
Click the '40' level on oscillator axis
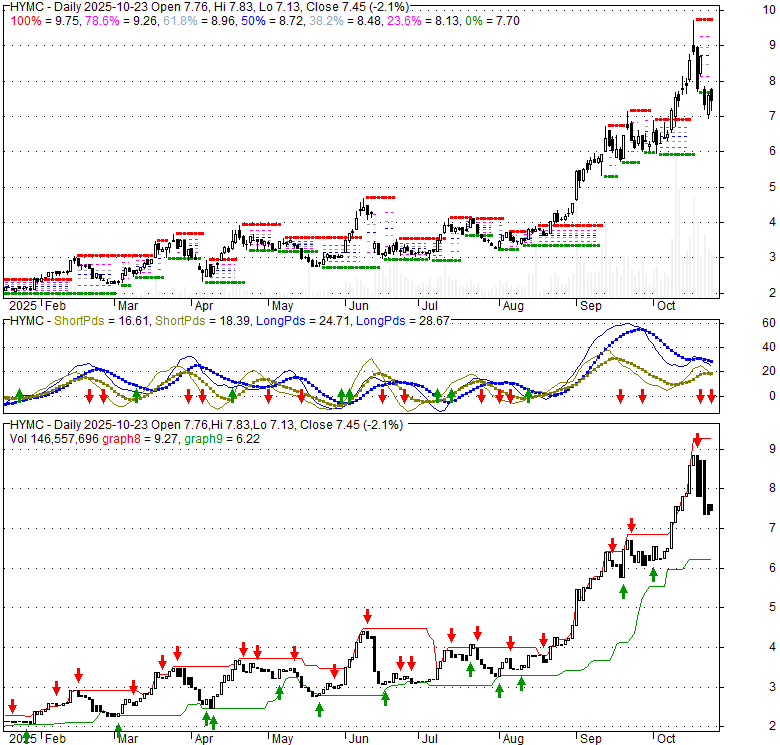769,347
